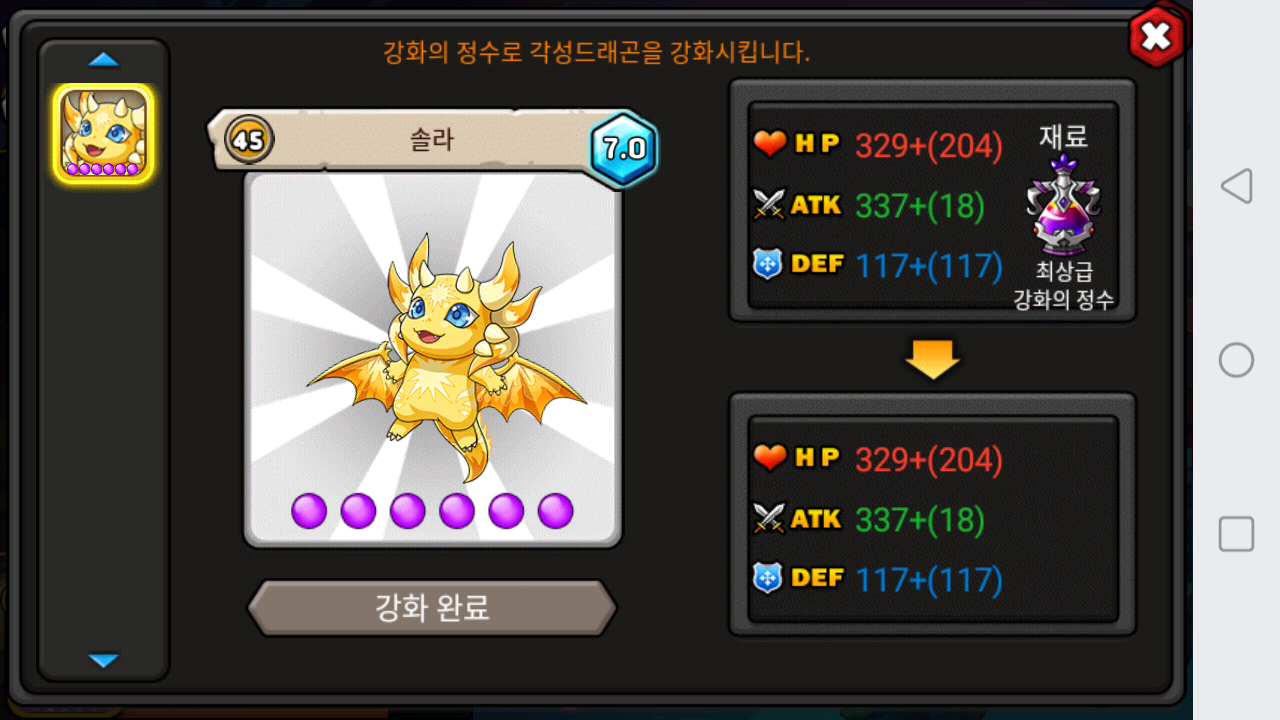The height and width of the screenshot is (720, 1280).
Task: Tap the HP heart icon in lower stats
Action: (770, 458)
